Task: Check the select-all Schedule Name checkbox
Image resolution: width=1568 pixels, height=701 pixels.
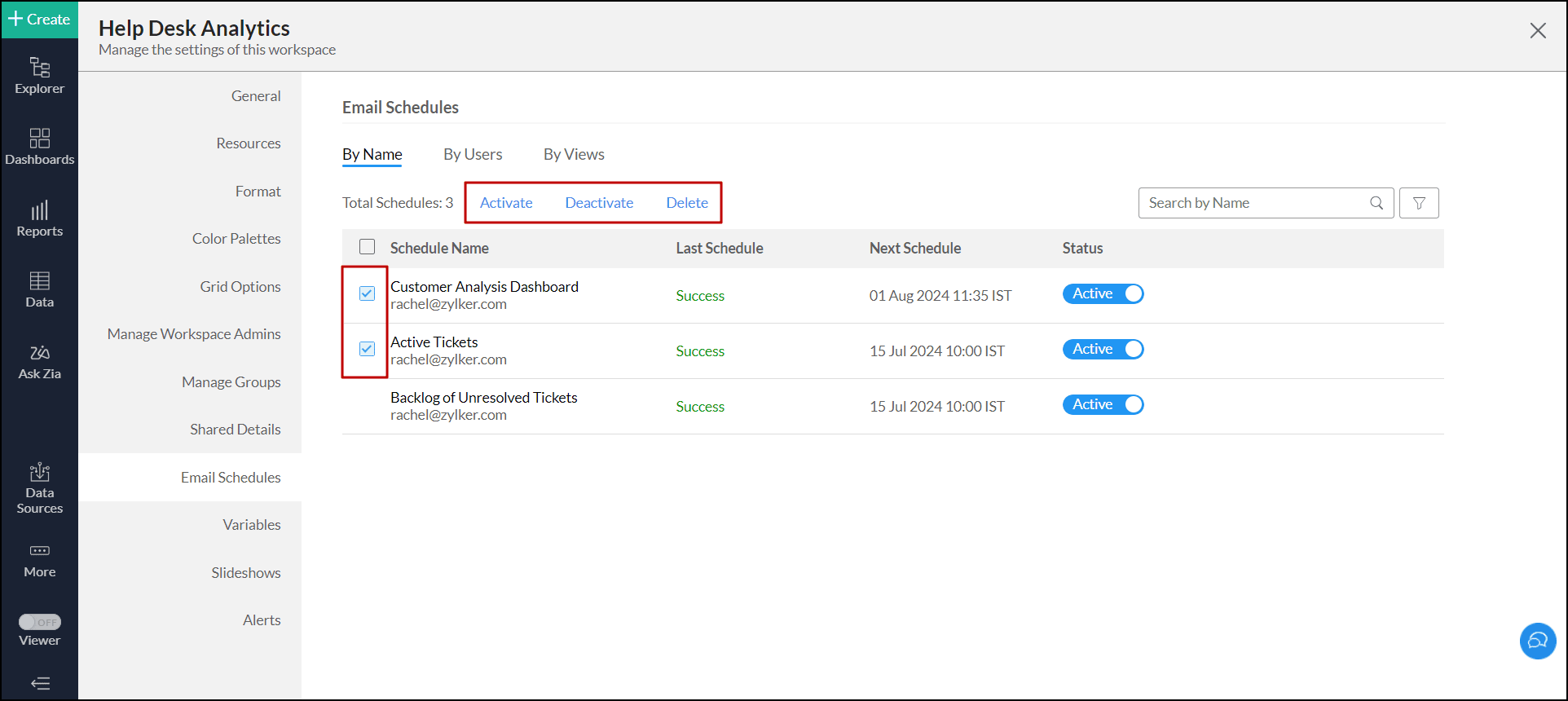Action: pyautogui.click(x=368, y=247)
